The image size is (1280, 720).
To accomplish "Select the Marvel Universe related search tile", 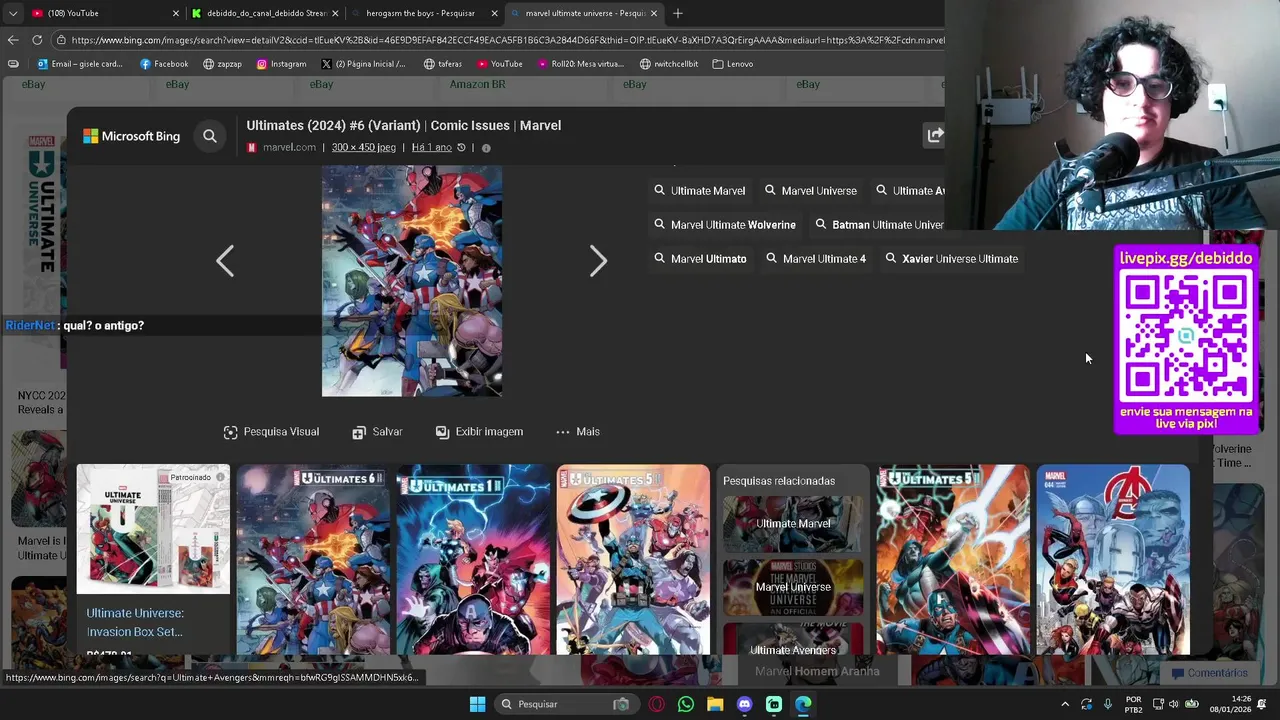I will click(793, 587).
